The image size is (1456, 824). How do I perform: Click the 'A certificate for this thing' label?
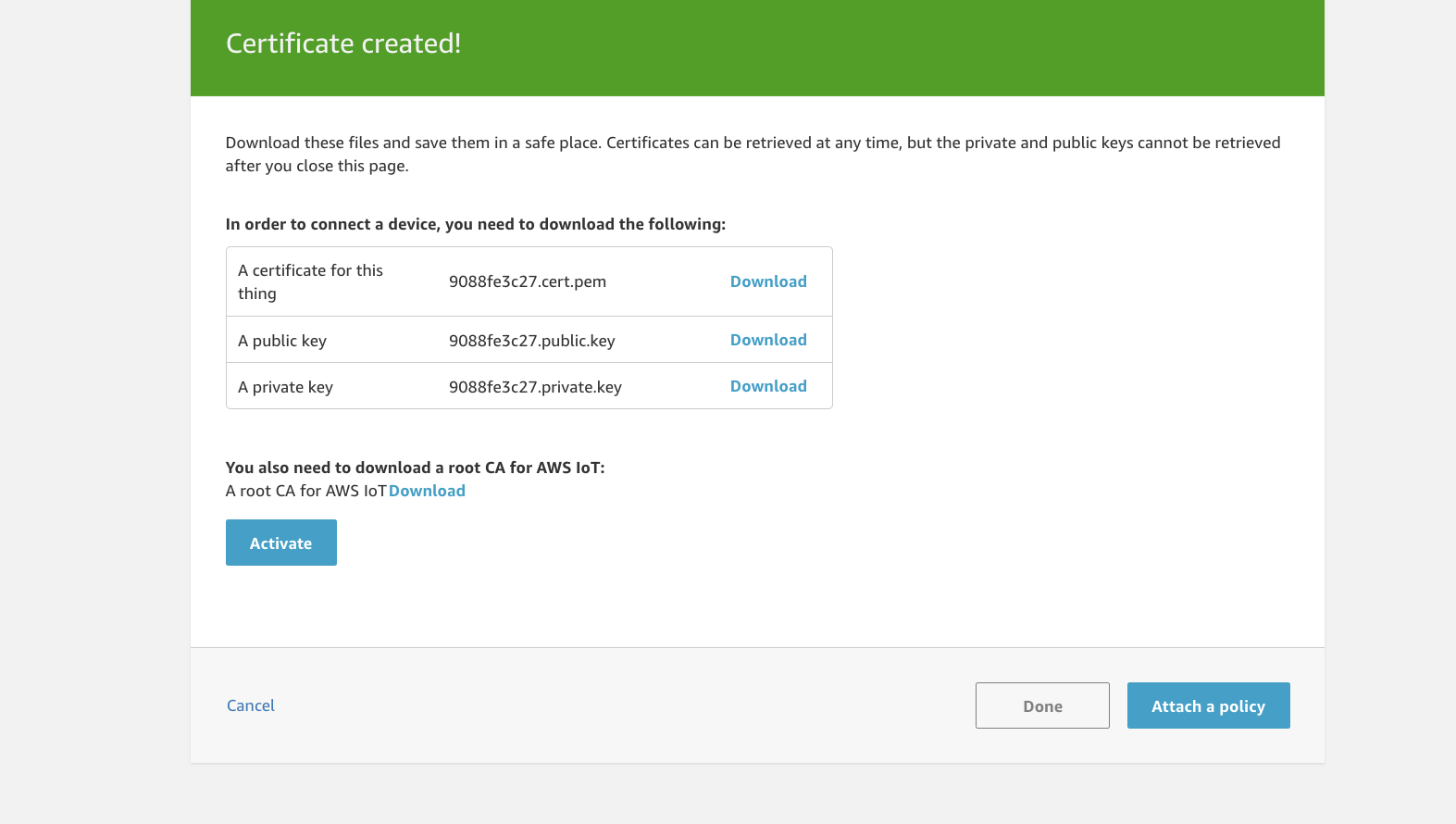pyautogui.click(x=310, y=281)
